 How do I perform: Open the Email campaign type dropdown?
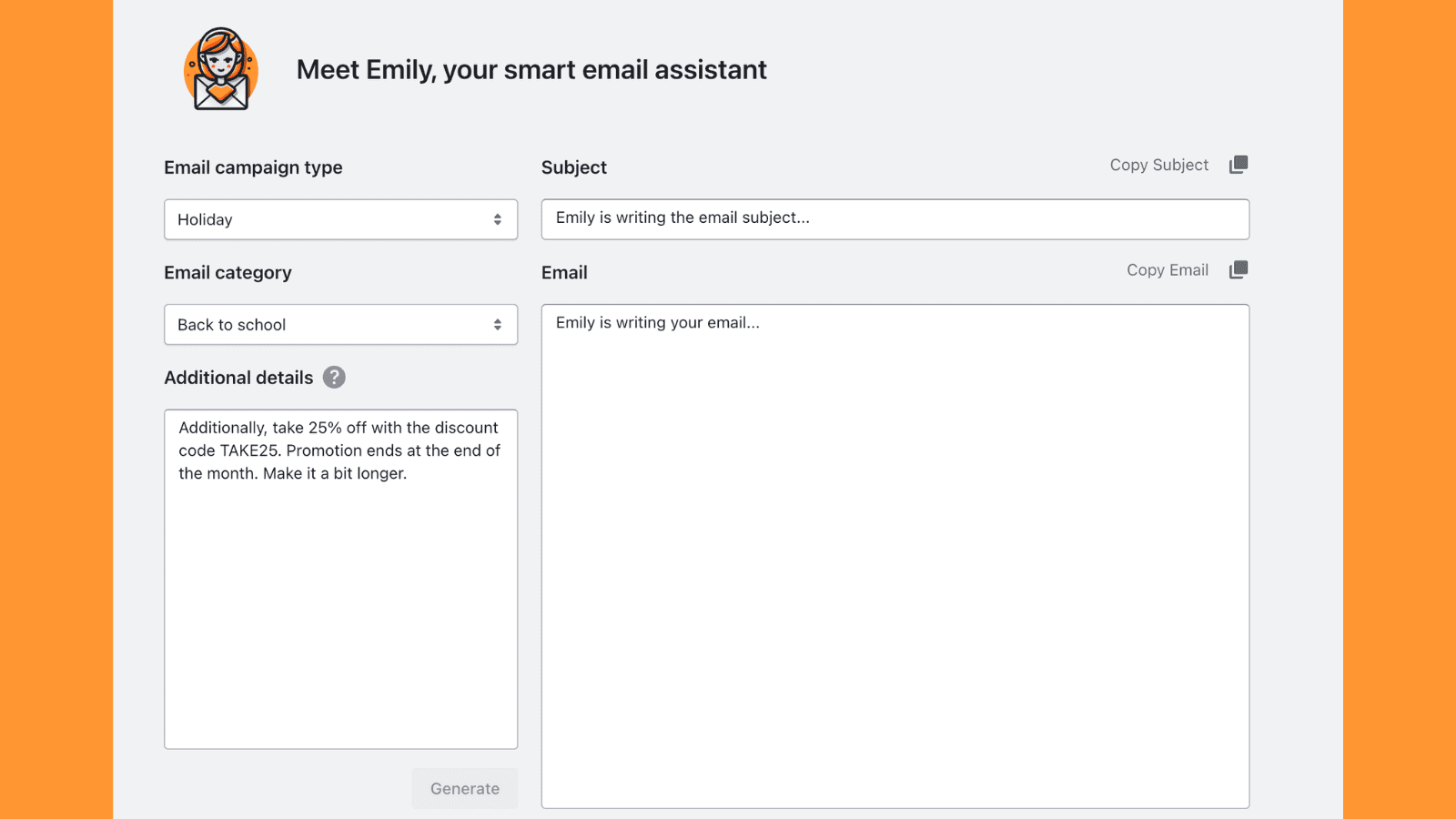(340, 219)
